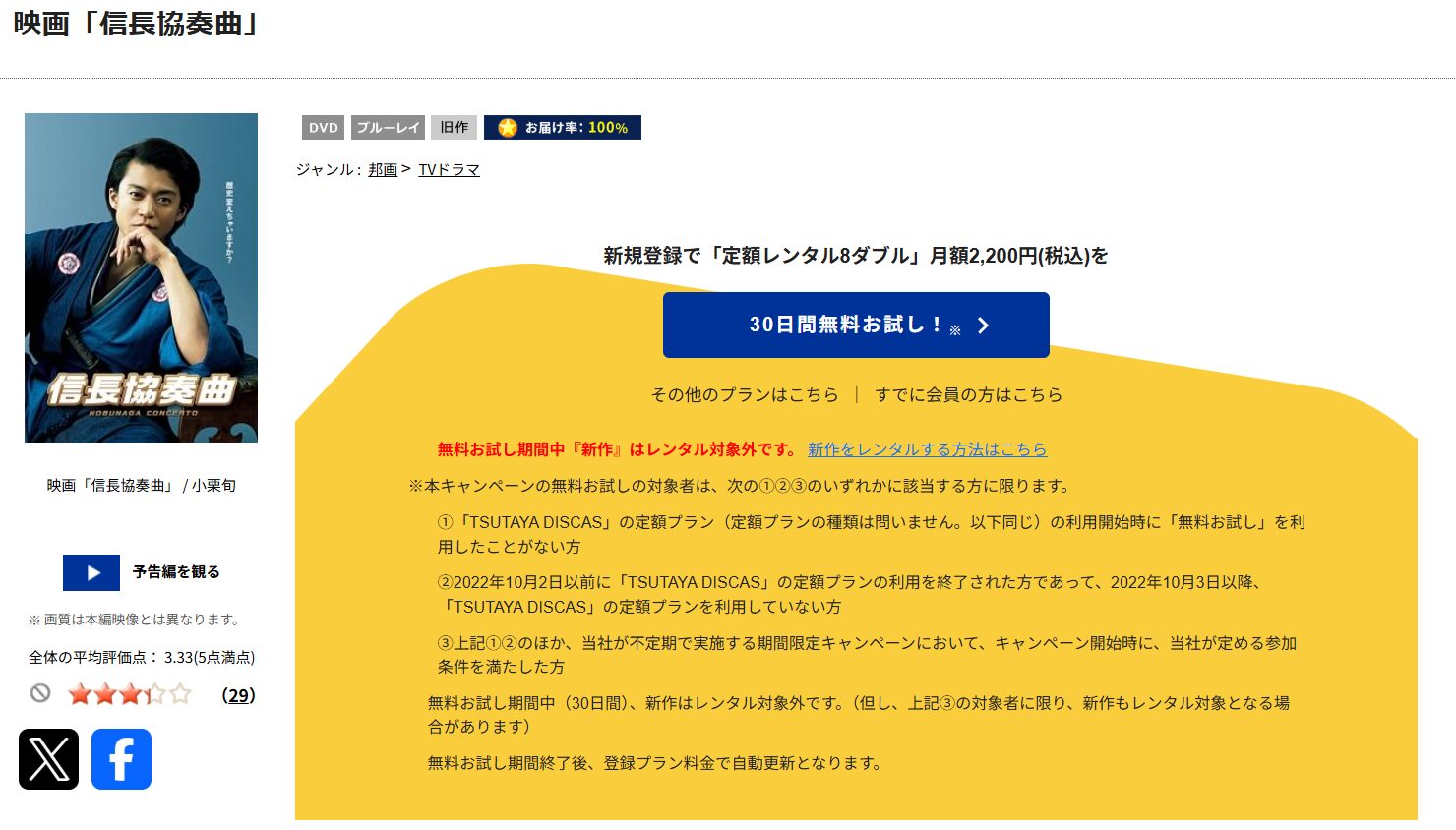Select the 旧作 tag

pyautogui.click(x=454, y=127)
